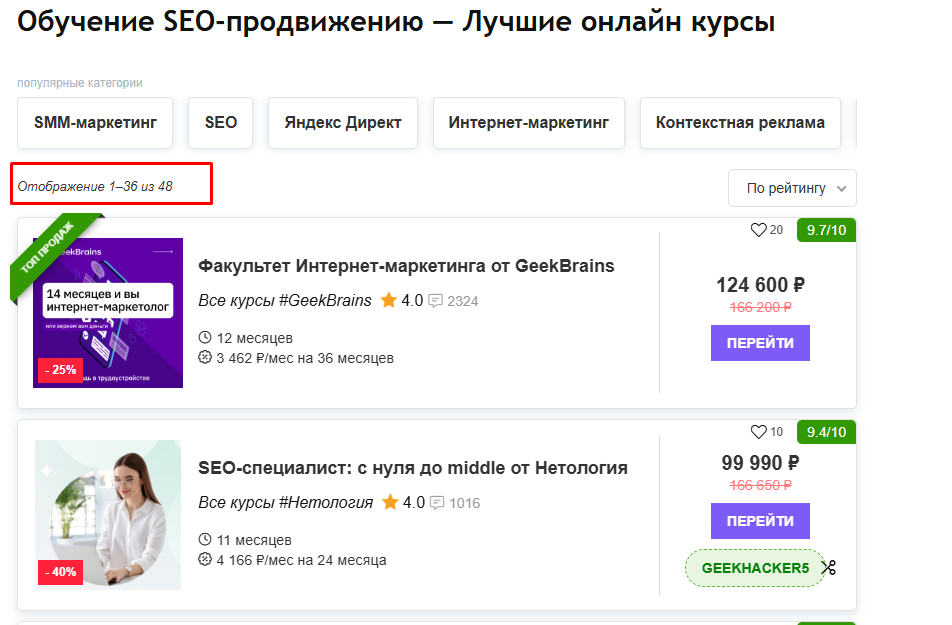Click the crossed-out 166 650 ₽ old price
The image size is (952, 625).
[760, 485]
